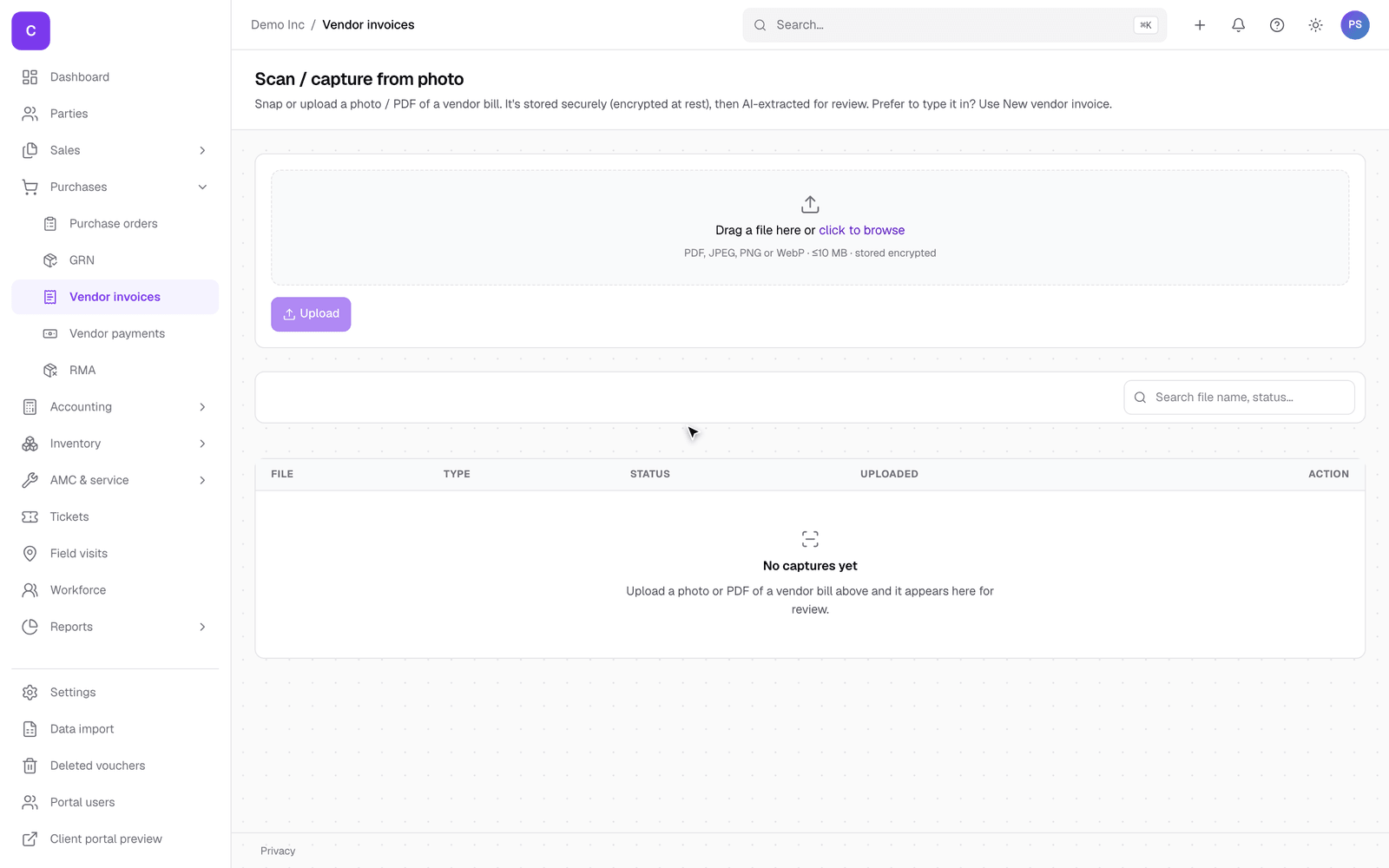
Task: Open the PS user avatar
Action: tap(1354, 25)
